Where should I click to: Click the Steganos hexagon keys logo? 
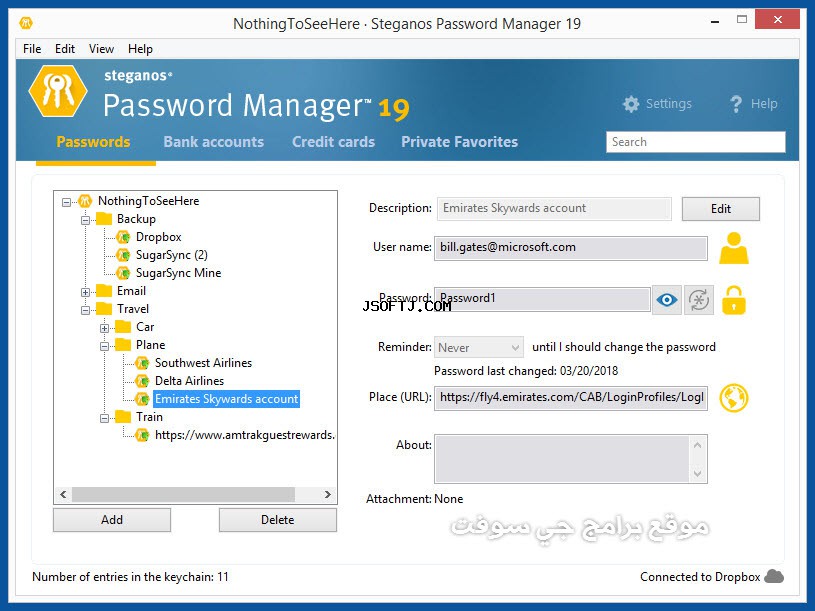58,91
